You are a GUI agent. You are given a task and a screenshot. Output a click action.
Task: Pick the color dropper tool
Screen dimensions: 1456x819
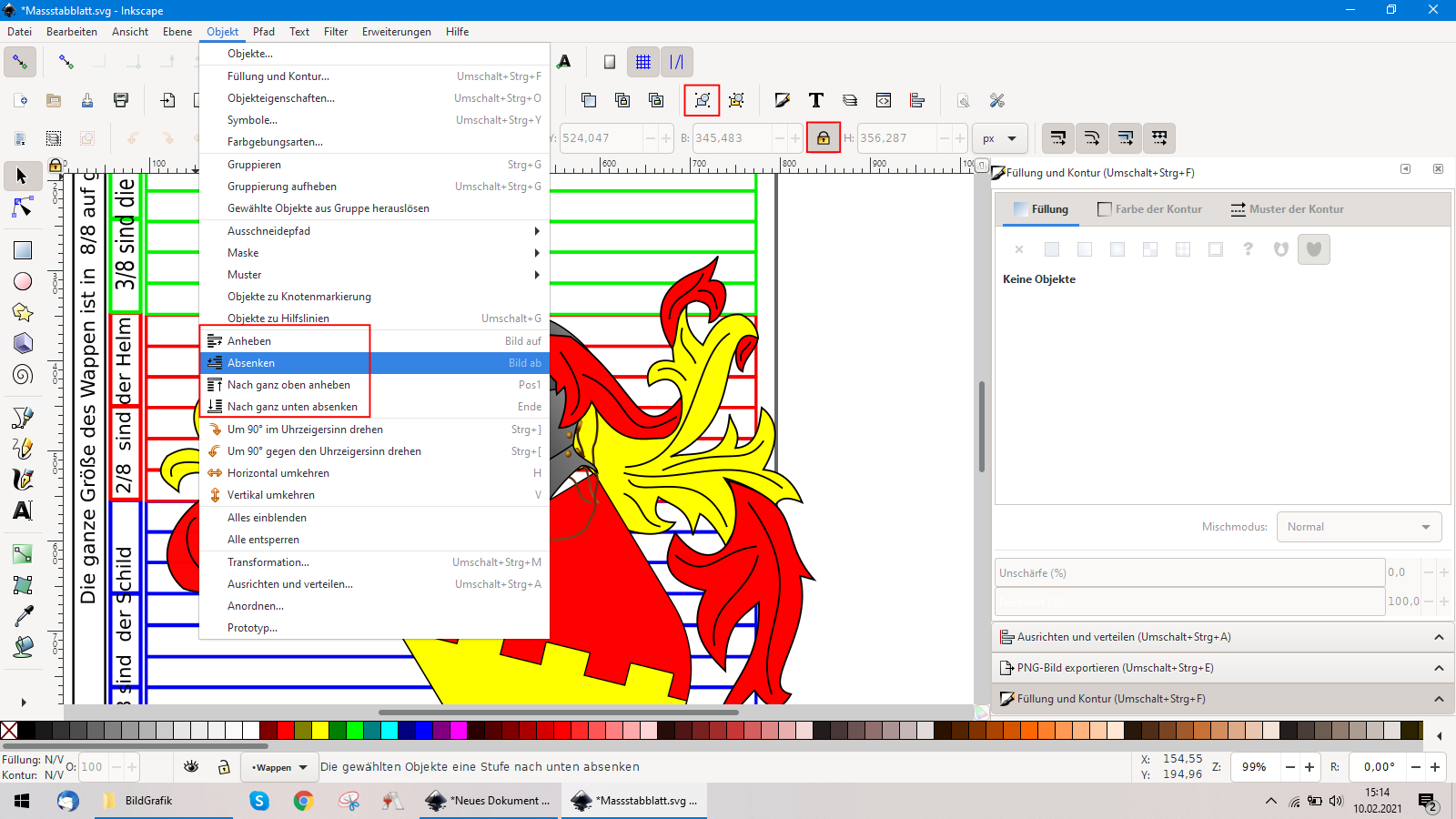tap(23, 616)
